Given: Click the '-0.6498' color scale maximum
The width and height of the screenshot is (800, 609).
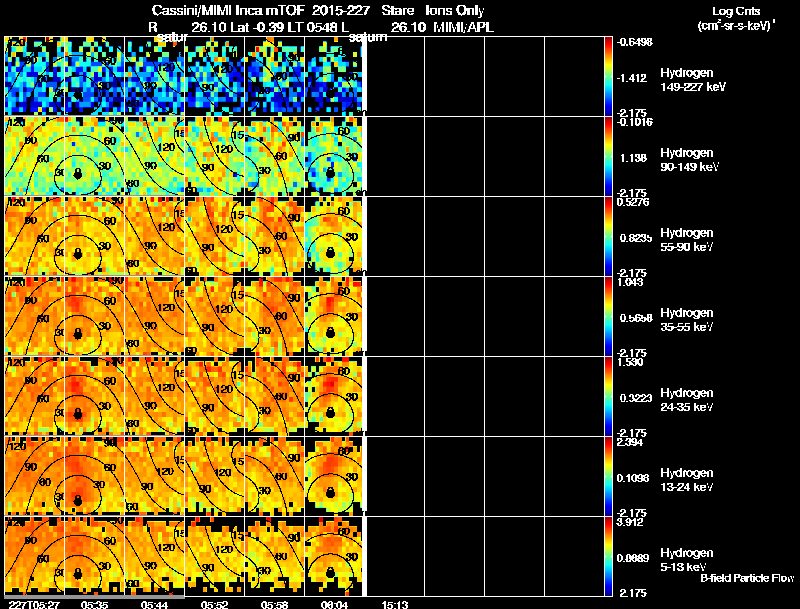Looking at the screenshot, I should (x=634, y=42).
